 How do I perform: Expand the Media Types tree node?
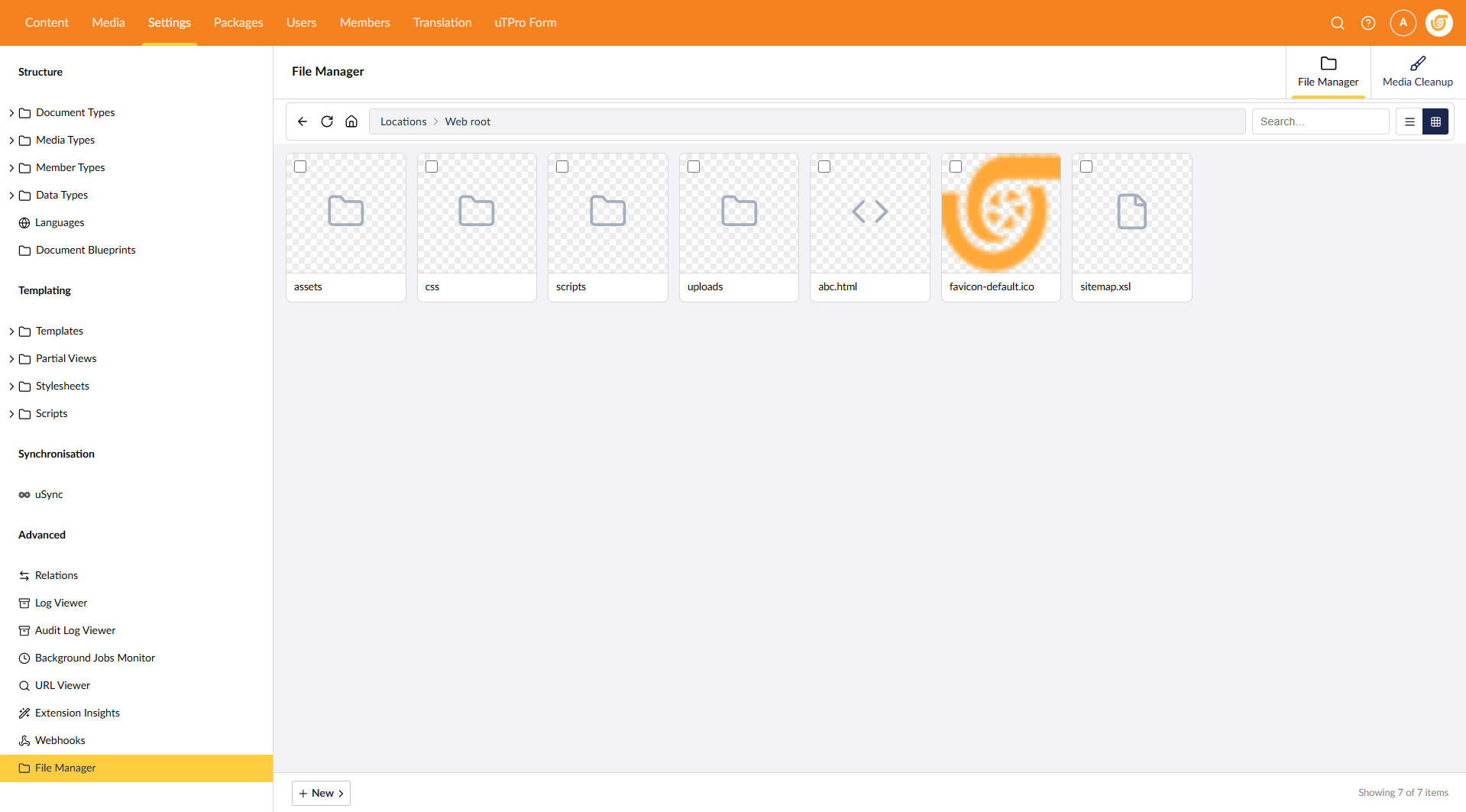11,141
